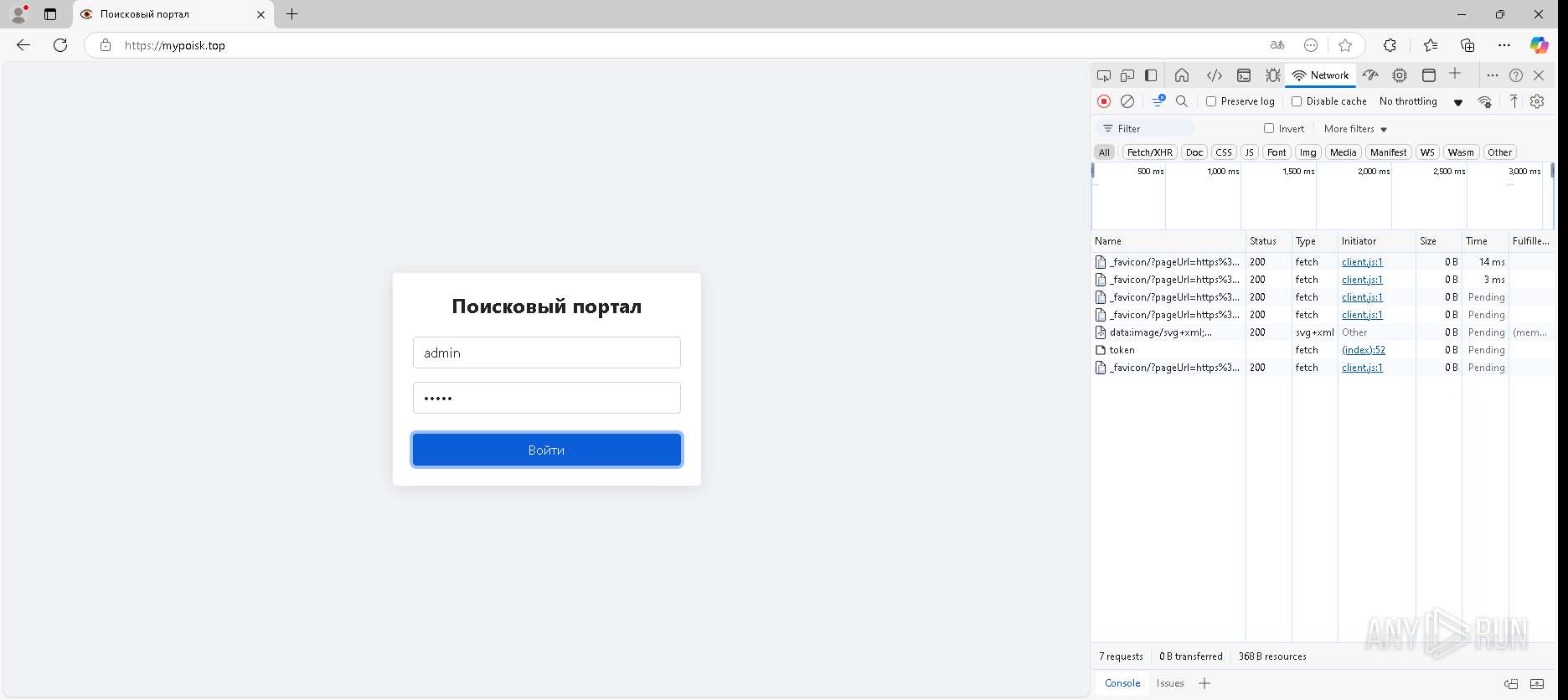Expand More filters dropdown
Image resolution: width=1568 pixels, height=700 pixels.
pos(1356,129)
